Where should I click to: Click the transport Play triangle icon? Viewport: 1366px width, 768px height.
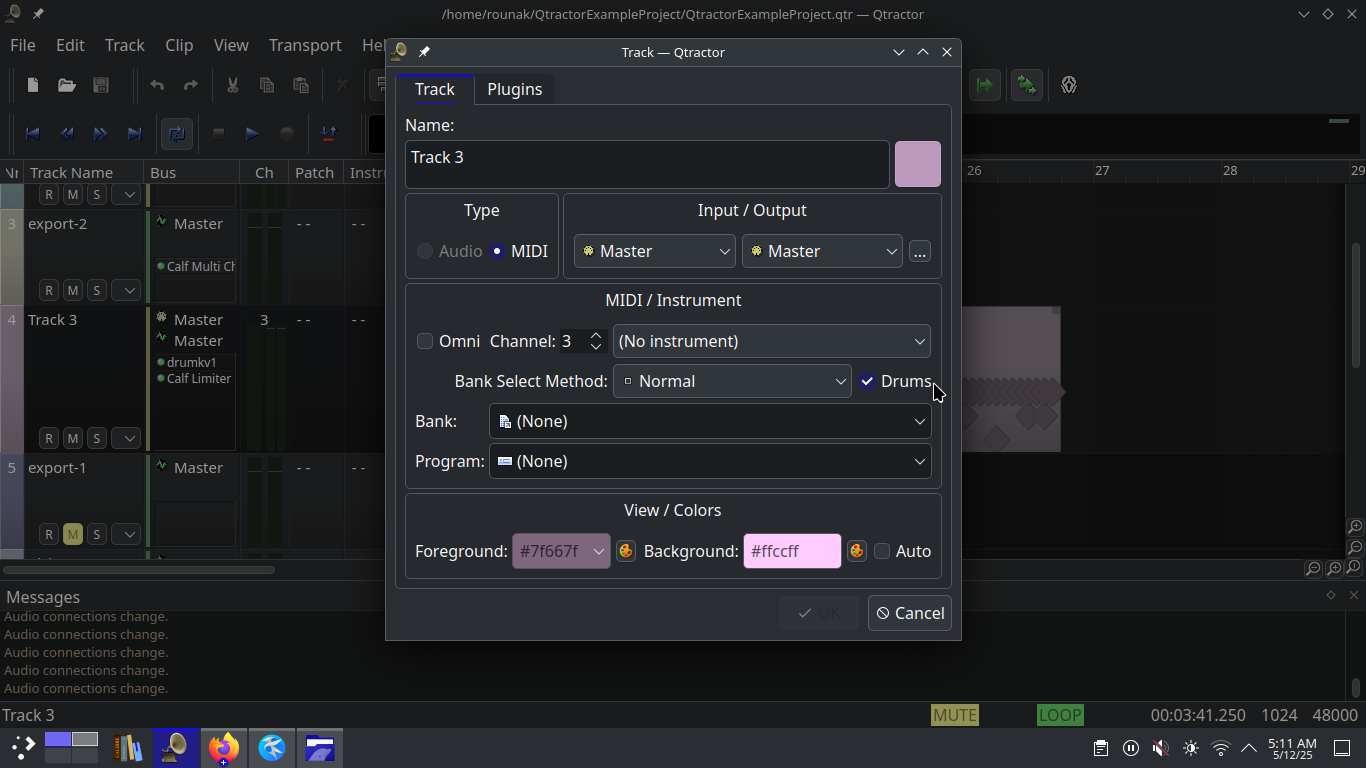pyautogui.click(x=253, y=133)
